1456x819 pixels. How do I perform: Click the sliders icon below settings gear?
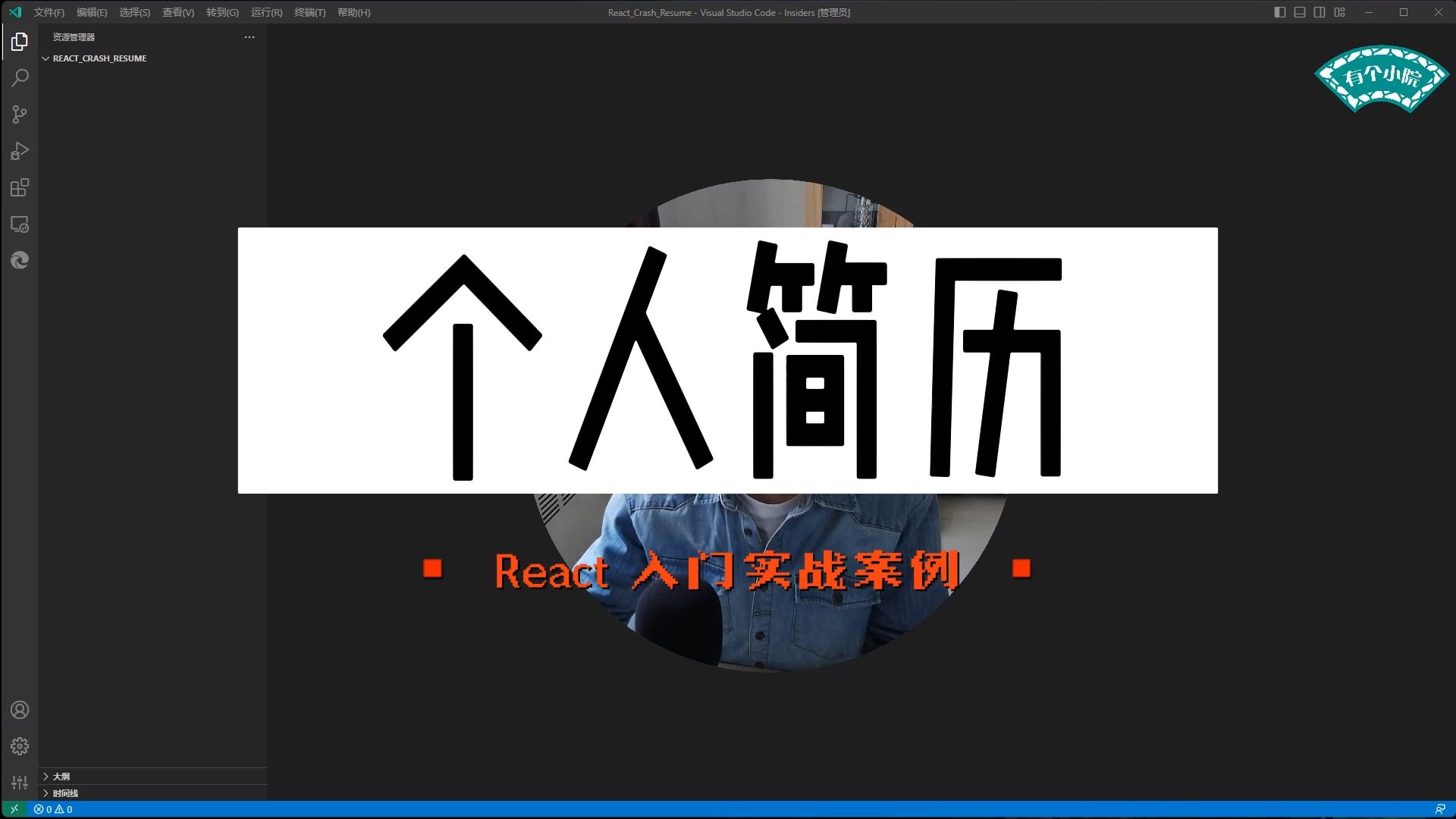click(20, 782)
